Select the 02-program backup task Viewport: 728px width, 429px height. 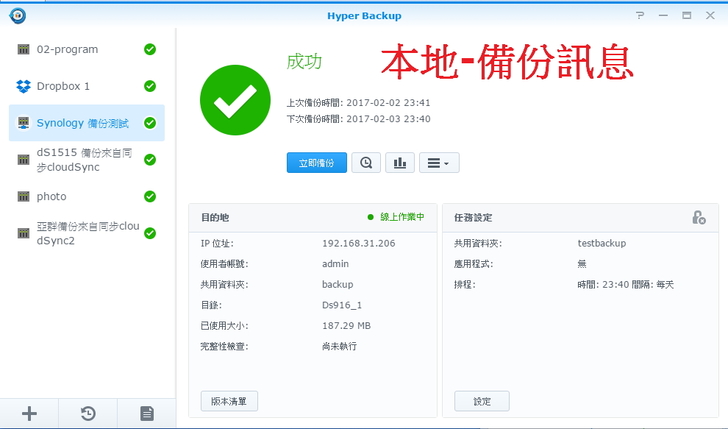click(86, 49)
